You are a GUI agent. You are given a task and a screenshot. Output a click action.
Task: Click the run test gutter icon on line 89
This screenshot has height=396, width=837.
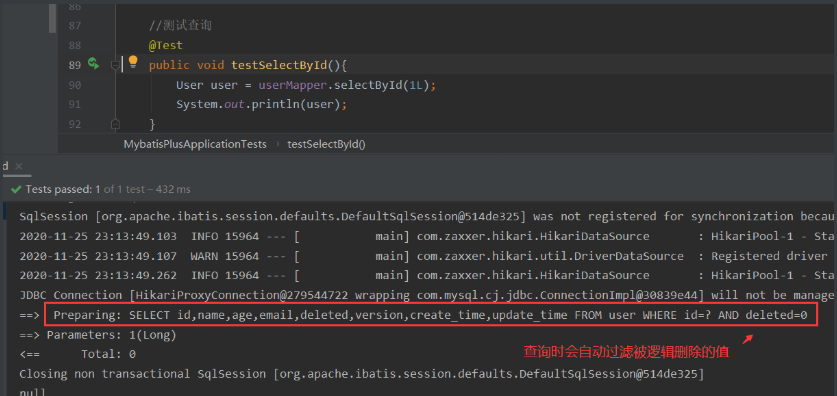[93, 64]
